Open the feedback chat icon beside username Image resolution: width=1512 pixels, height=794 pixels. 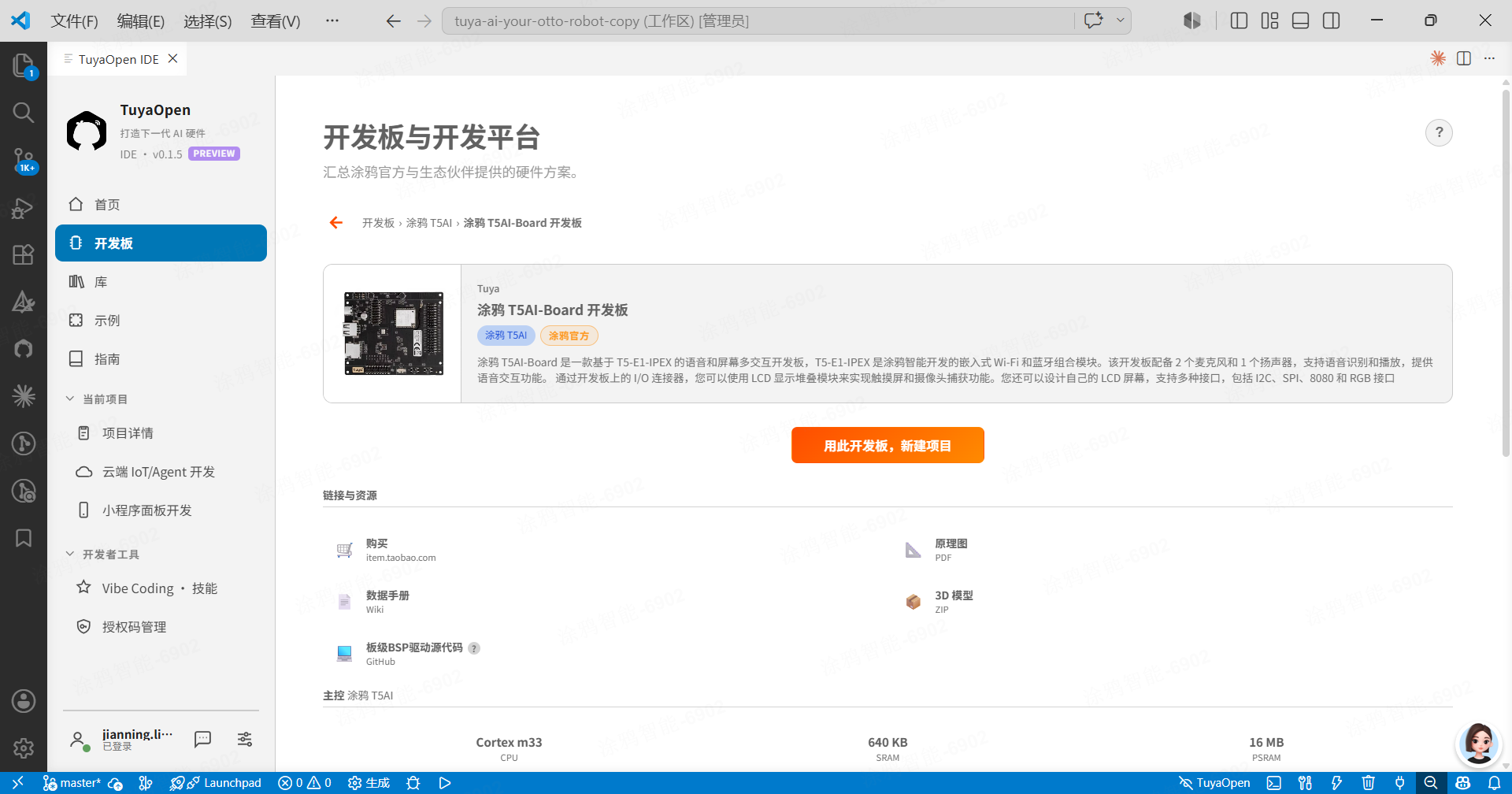(202, 739)
